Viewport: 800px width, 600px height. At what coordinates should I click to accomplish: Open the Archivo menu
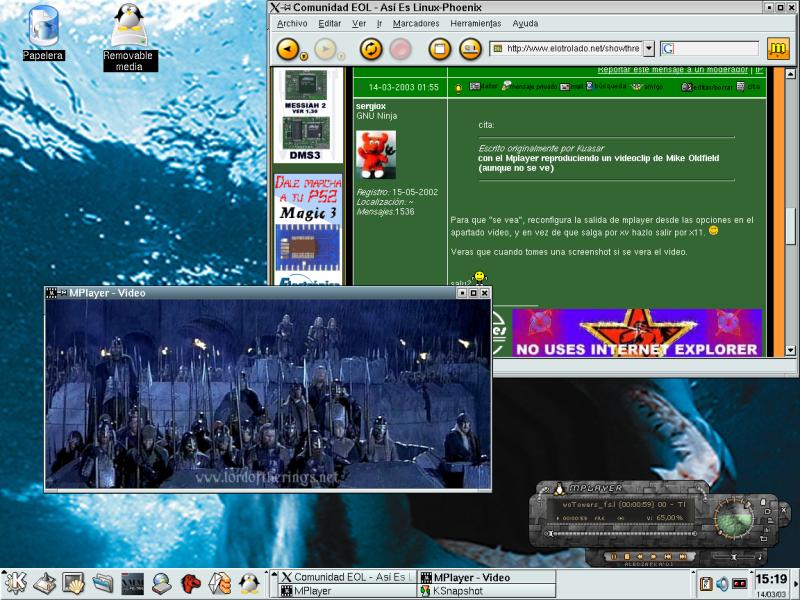[292, 23]
